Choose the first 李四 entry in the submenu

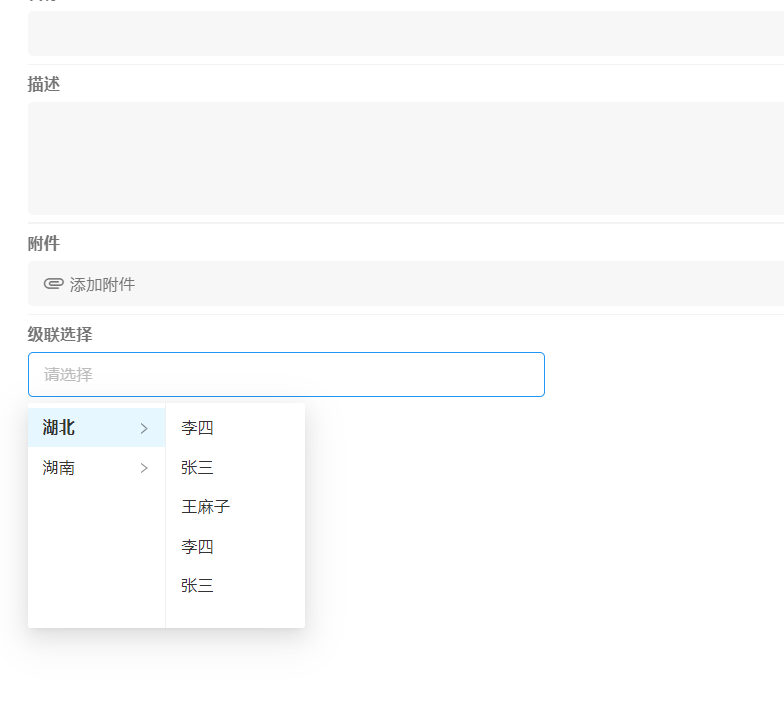pyautogui.click(x=197, y=428)
